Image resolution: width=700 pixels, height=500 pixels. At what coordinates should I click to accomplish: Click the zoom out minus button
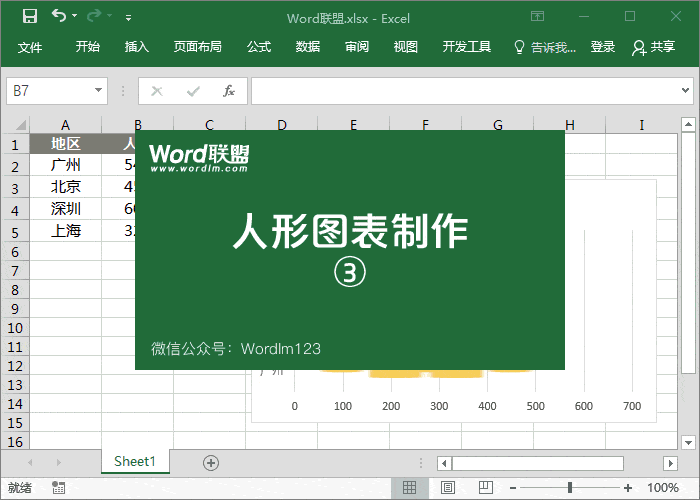coord(513,488)
